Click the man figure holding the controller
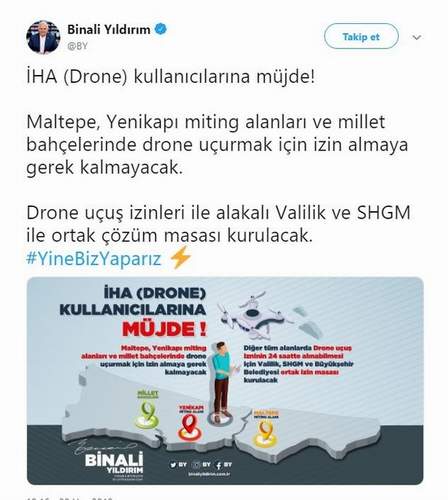The width and height of the screenshot is (448, 500). 222,380
